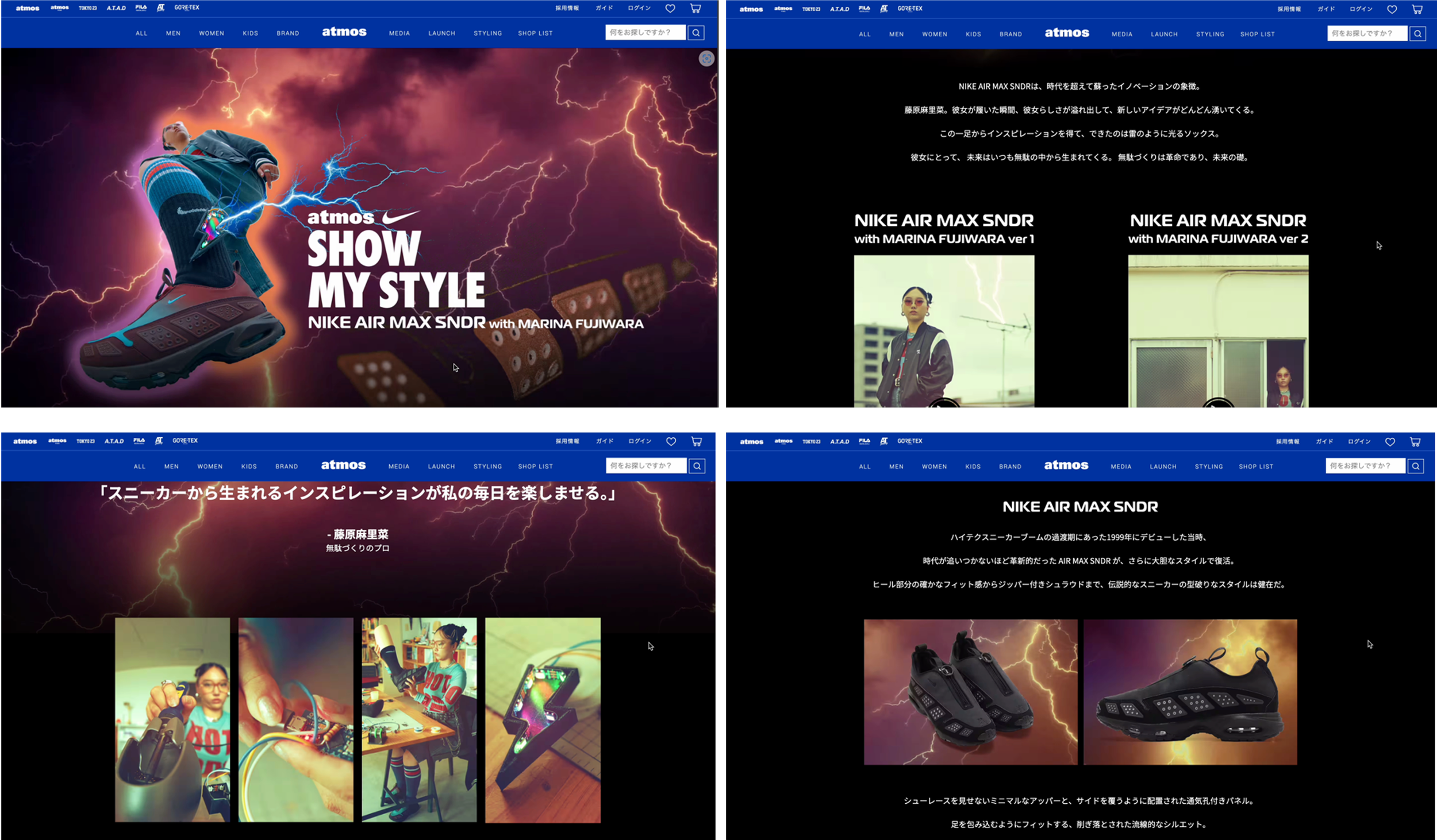1437x840 pixels.
Task: Click the heart wishlist icon in top-right screenshot
Action: tap(1392, 9)
